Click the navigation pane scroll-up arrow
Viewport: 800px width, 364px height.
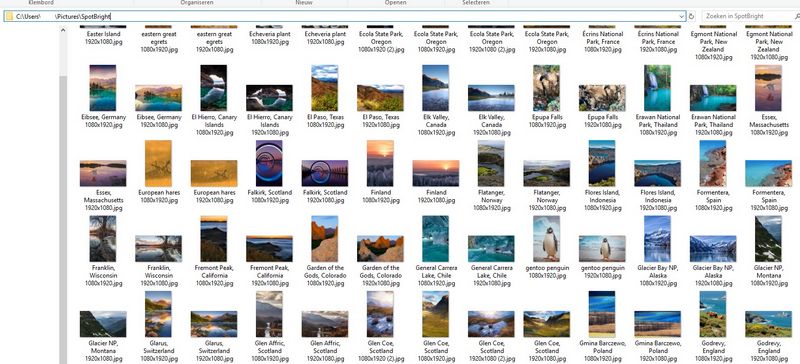[x=63, y=30]
